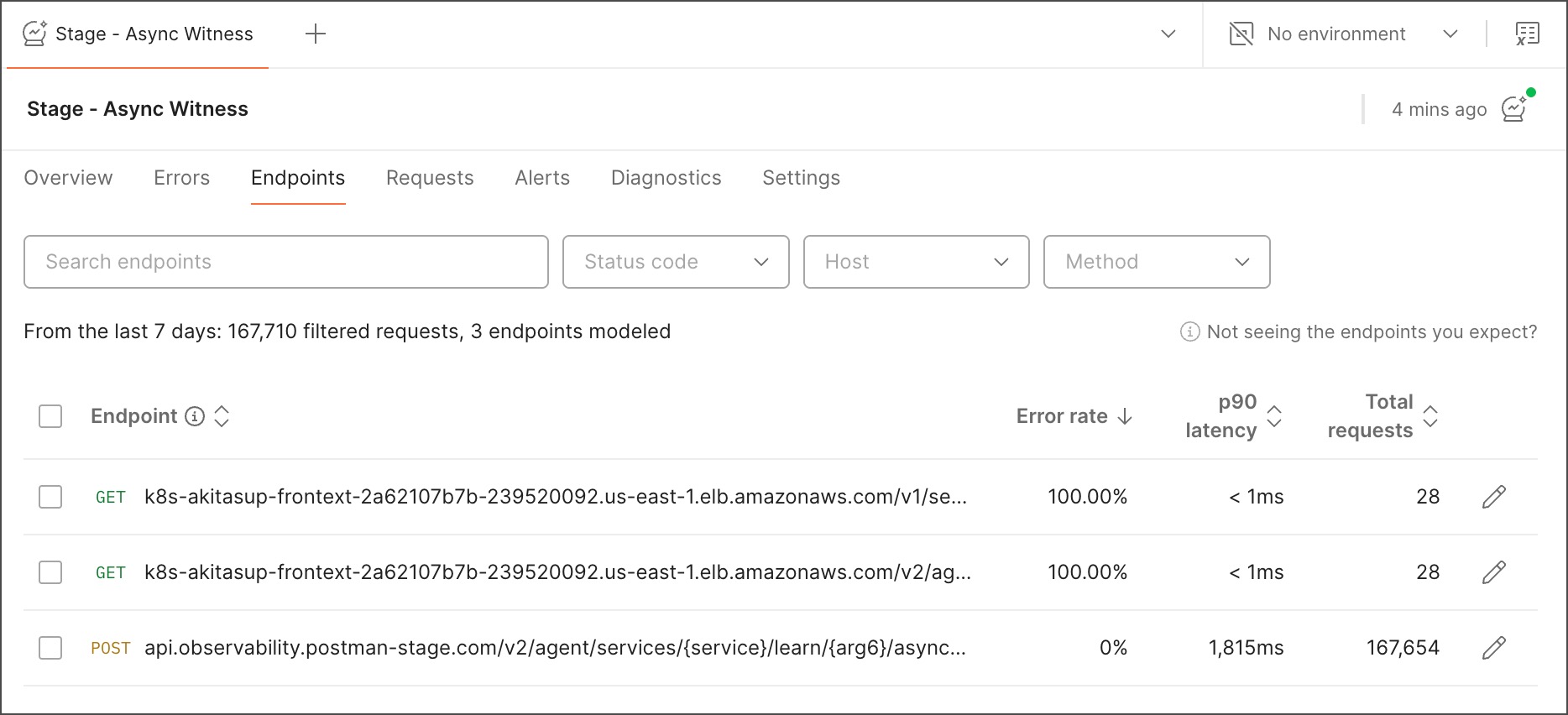Open the No environment selector

(1343, 34)
